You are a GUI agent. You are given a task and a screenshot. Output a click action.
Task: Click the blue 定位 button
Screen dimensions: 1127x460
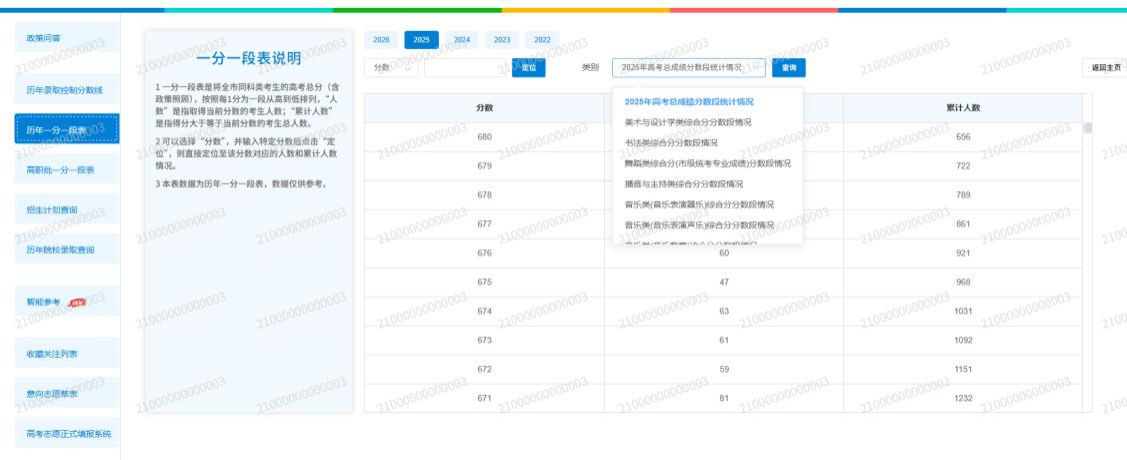click(x=528, y=68)
